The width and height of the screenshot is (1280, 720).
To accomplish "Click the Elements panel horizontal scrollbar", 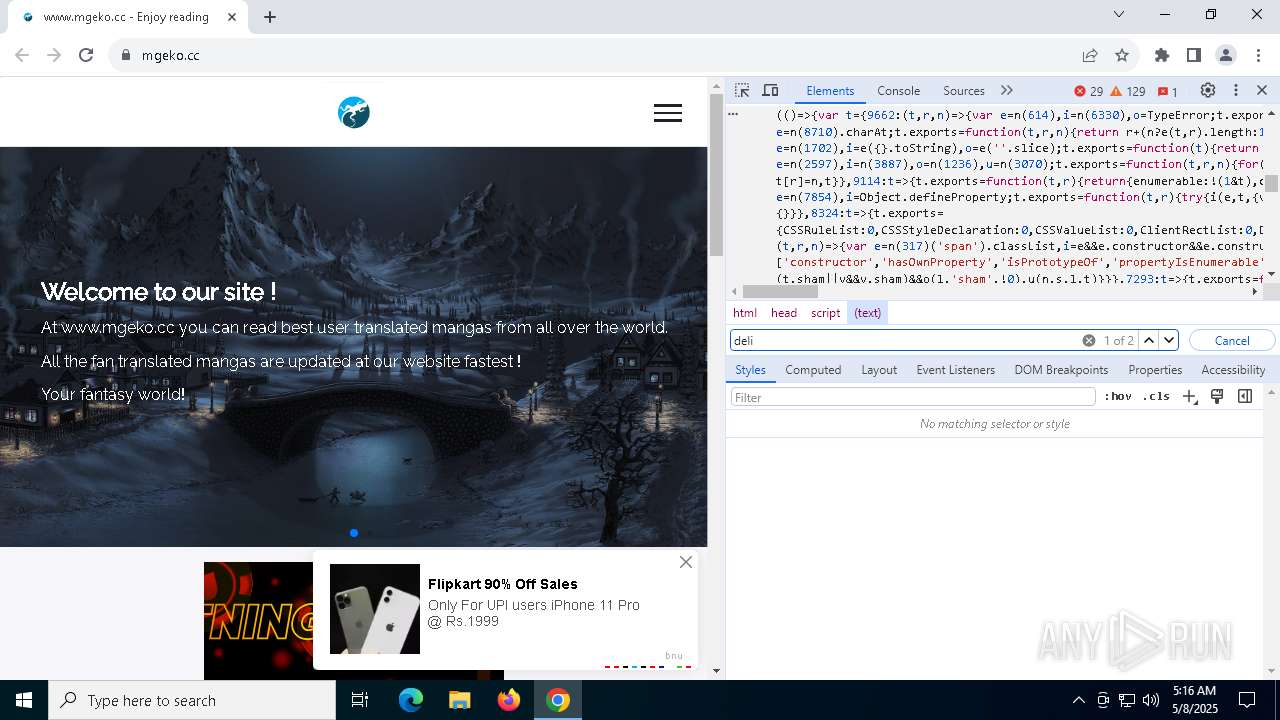I will (780, 292).
